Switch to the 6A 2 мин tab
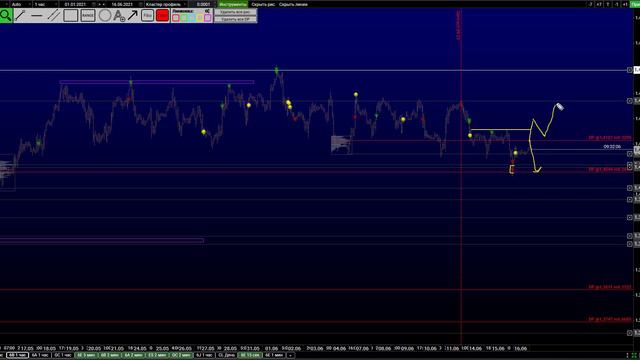 click(133, 355)
